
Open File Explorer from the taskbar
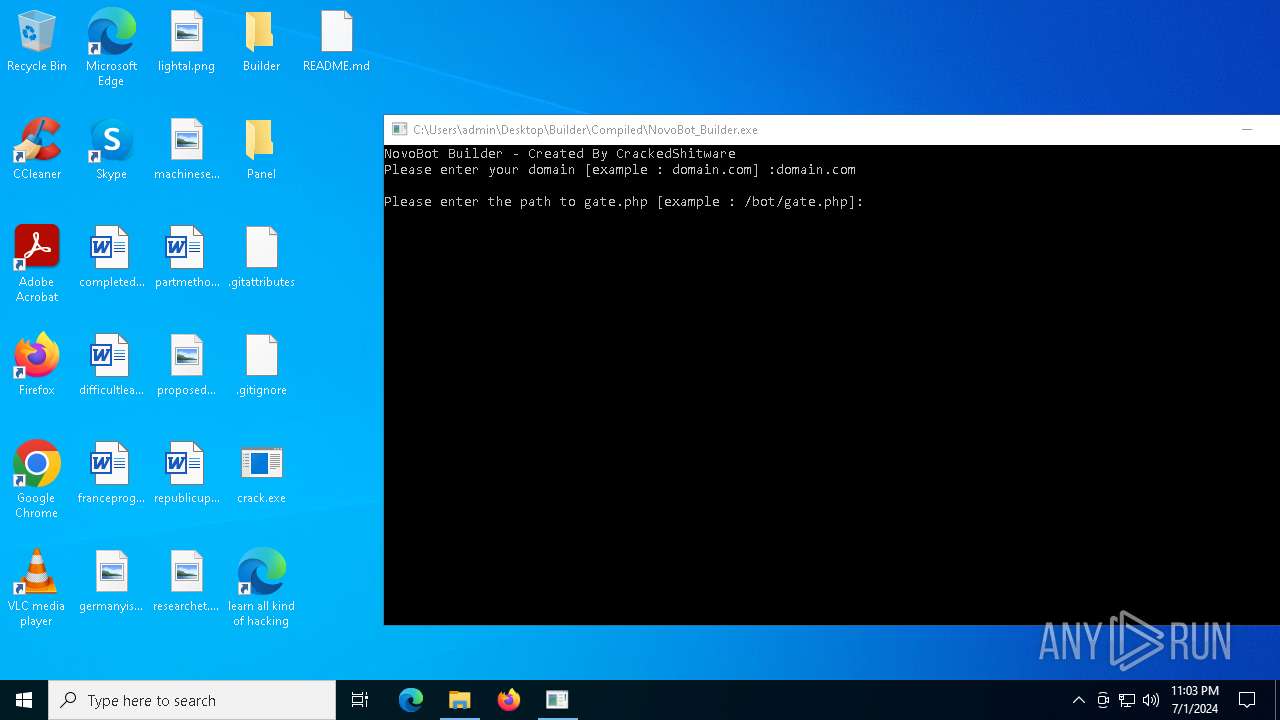coord(460,700)
